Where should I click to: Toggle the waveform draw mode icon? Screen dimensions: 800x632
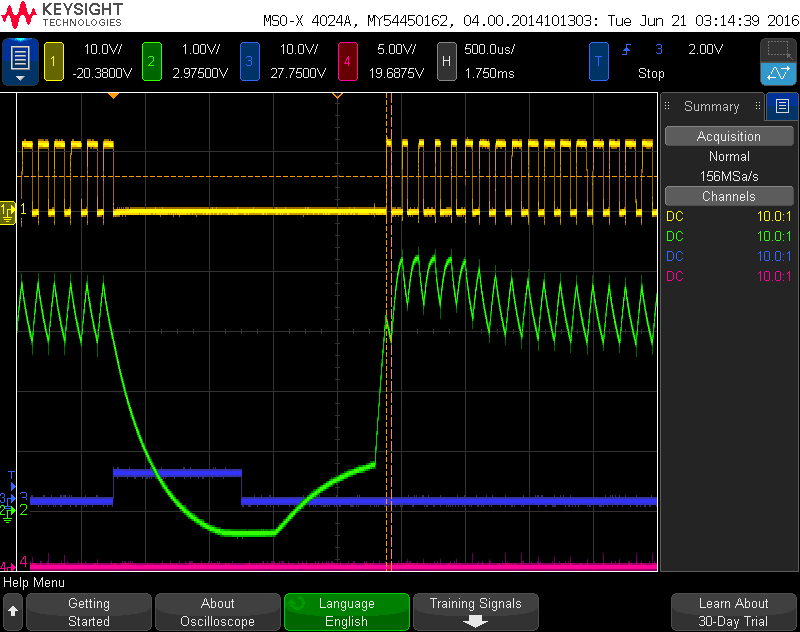tap(778, 73)
